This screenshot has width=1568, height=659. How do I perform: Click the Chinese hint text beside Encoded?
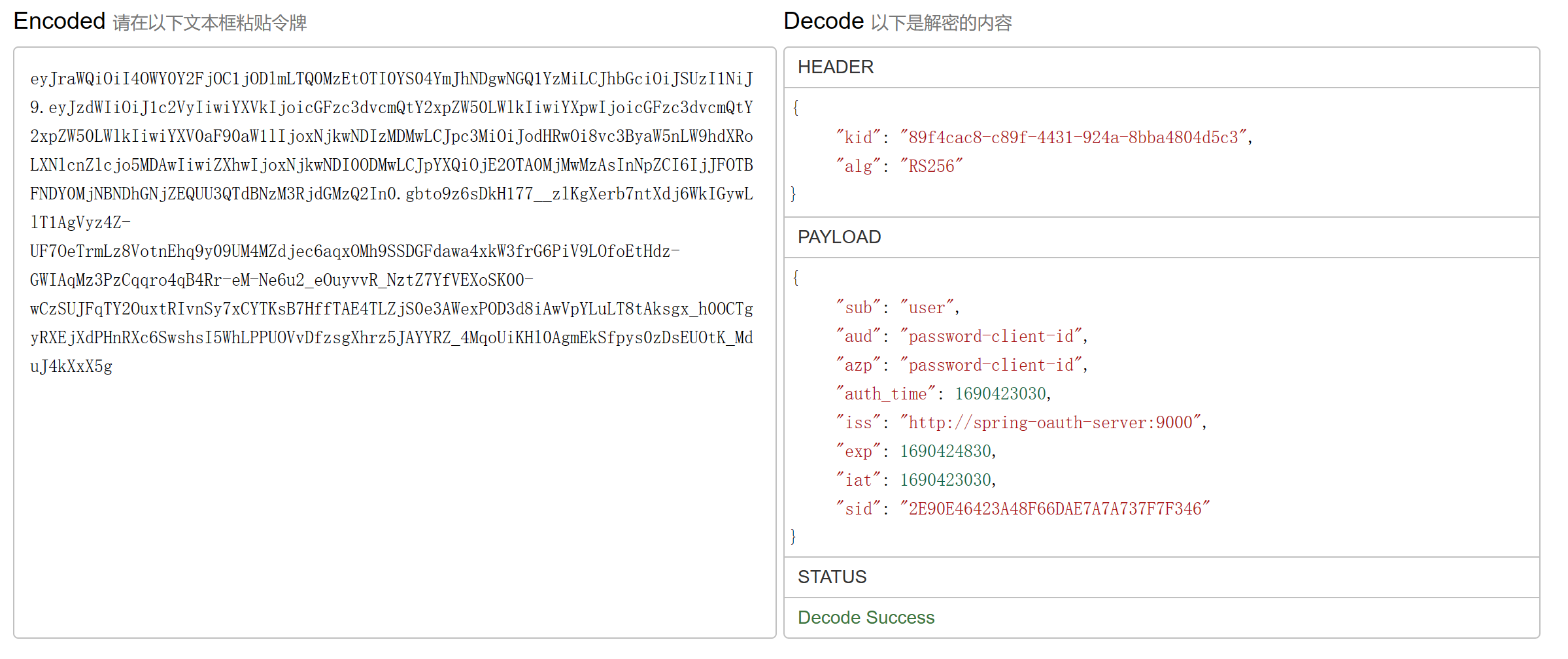coord(210,23)
